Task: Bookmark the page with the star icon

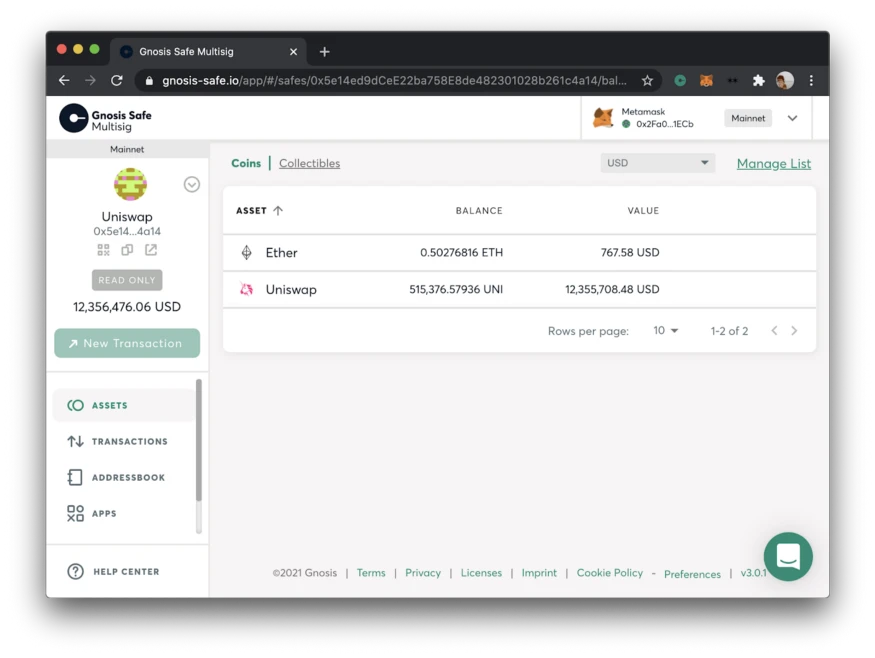Action: coord(647,80)
